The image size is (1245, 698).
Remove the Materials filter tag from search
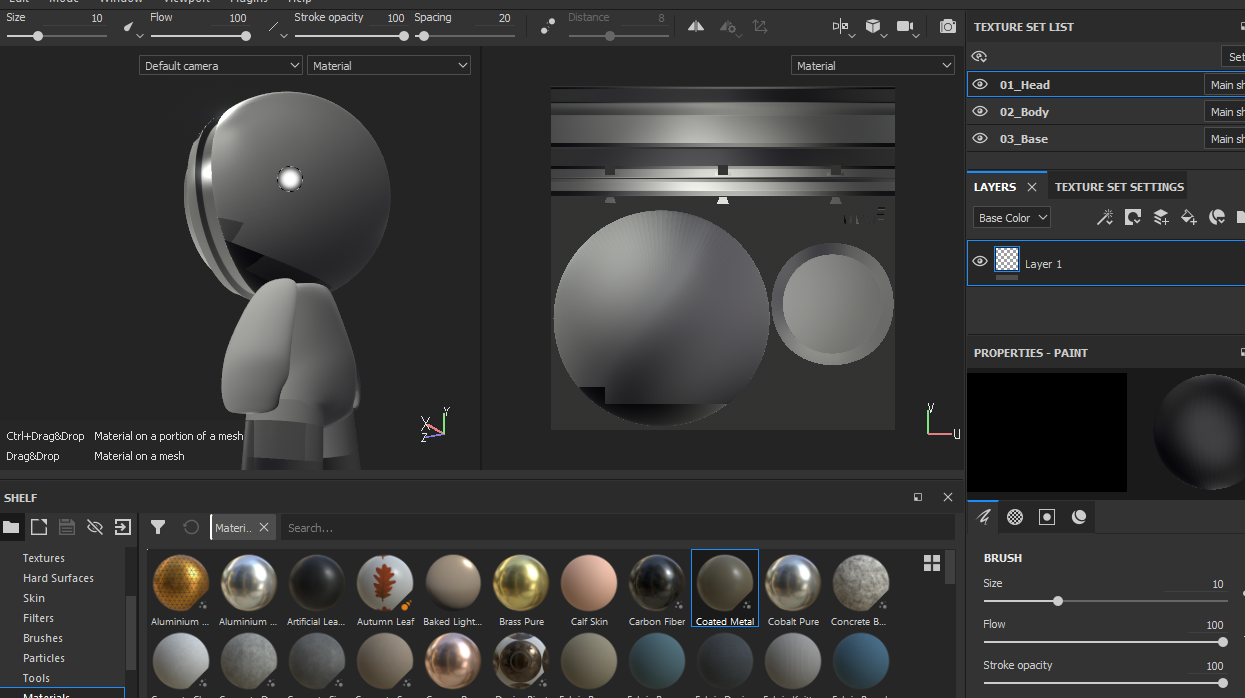264,528
